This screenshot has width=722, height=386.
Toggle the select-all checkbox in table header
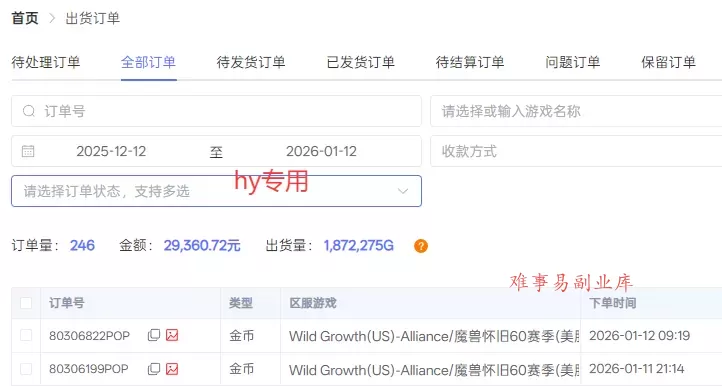click(26, 303)
